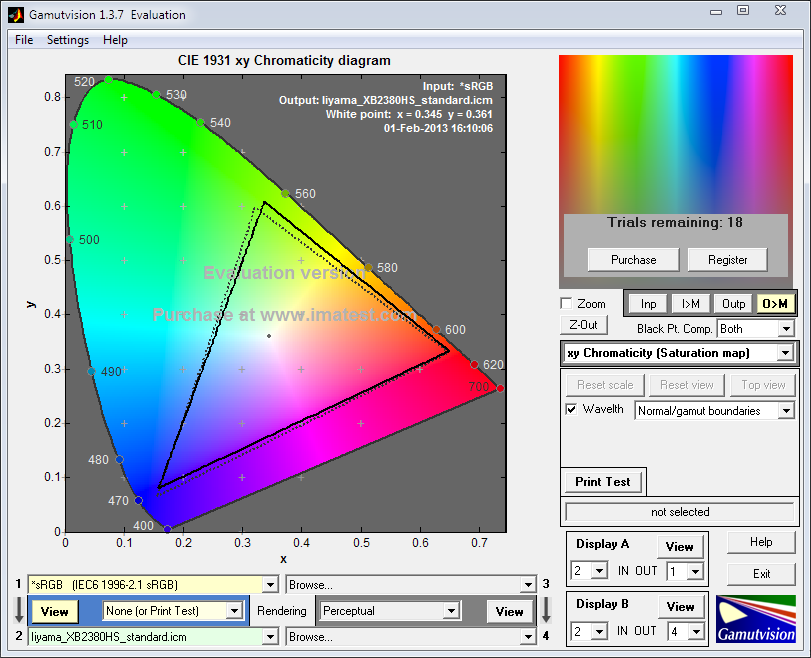Uncheck the Wavelth checkbox
Viewport: 811px width, 658px height.
[x=571, y=410]
